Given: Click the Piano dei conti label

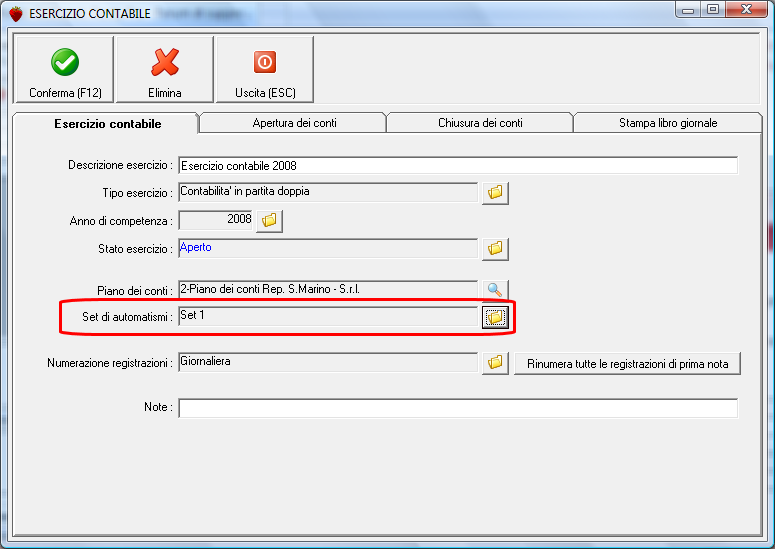Looking at the screenshot, I should 134,291.
